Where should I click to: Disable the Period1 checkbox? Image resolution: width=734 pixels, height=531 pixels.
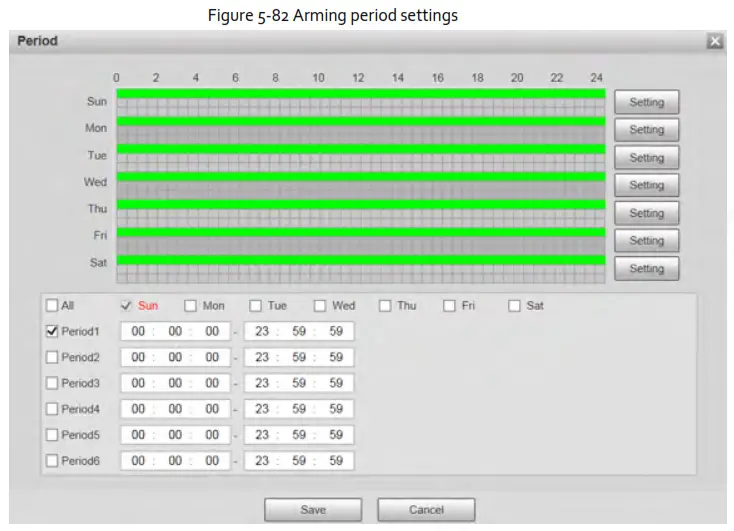click(52, 332)
